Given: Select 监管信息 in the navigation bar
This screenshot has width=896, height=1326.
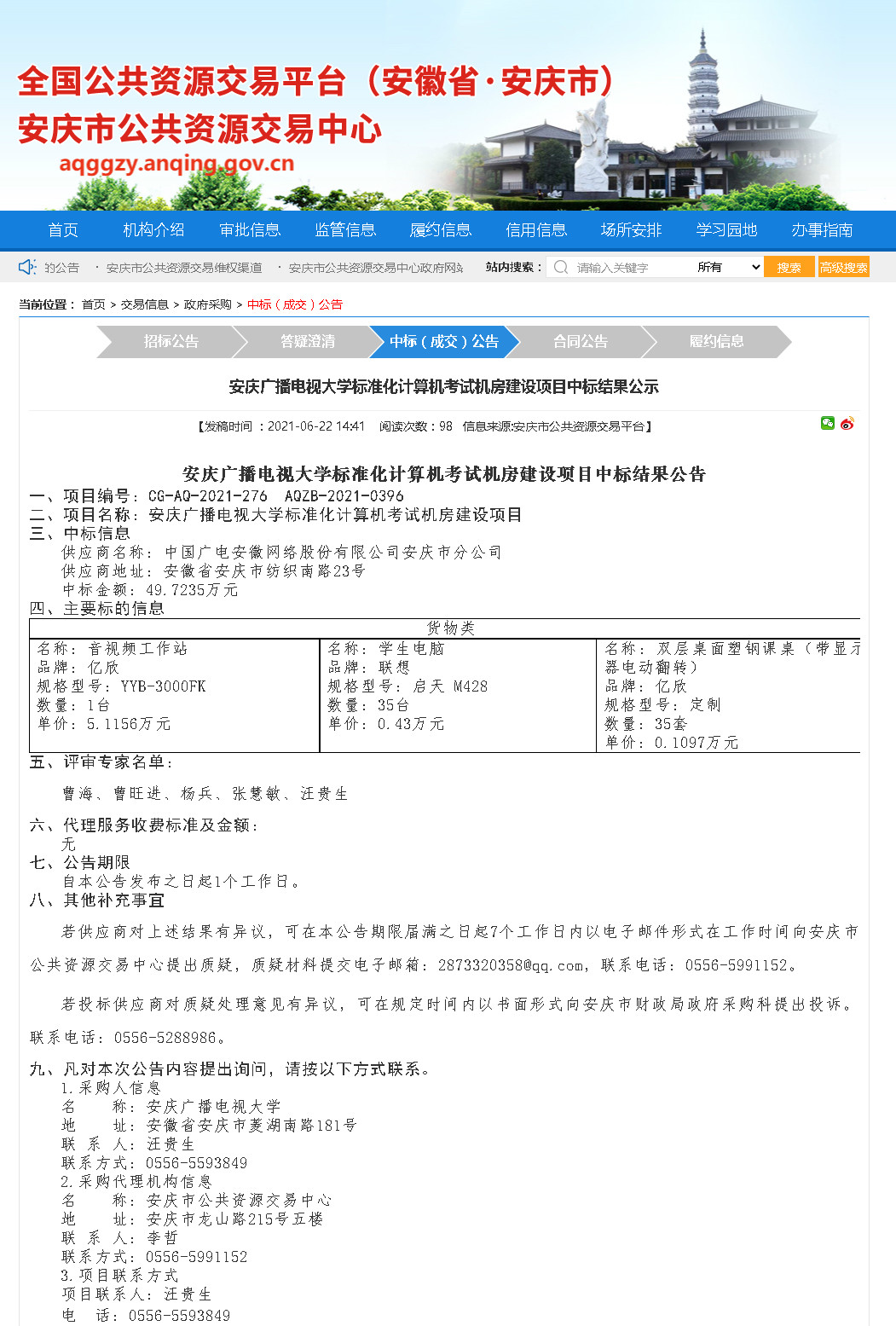Looking at the screenshot, I should point(345,230).
